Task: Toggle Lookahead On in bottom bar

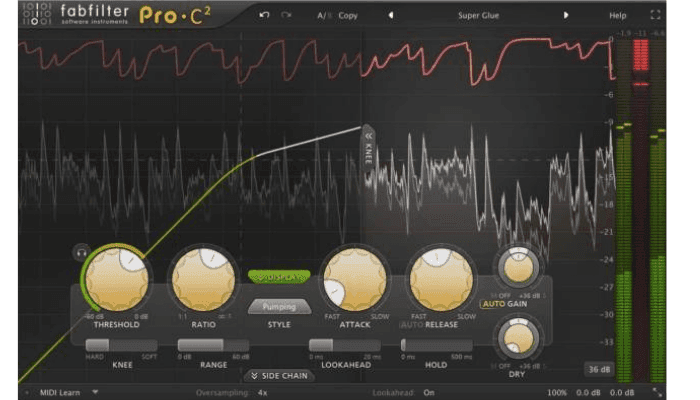Action: click(429, 393)
